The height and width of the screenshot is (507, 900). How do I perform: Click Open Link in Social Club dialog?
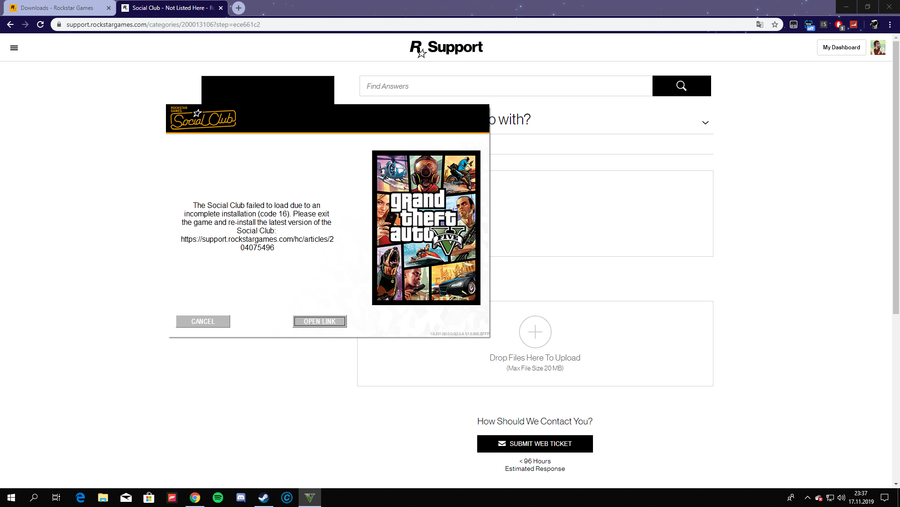tap(320, 322)
